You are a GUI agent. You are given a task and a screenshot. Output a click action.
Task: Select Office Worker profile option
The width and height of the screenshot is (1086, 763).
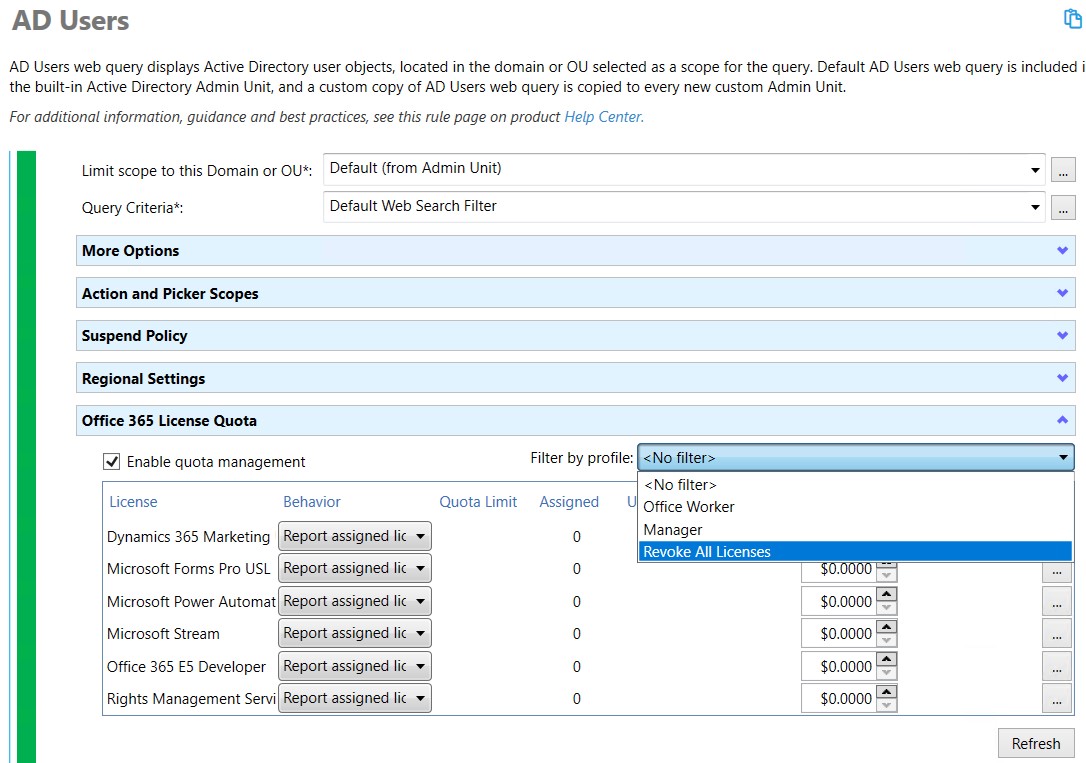[855, 507]
